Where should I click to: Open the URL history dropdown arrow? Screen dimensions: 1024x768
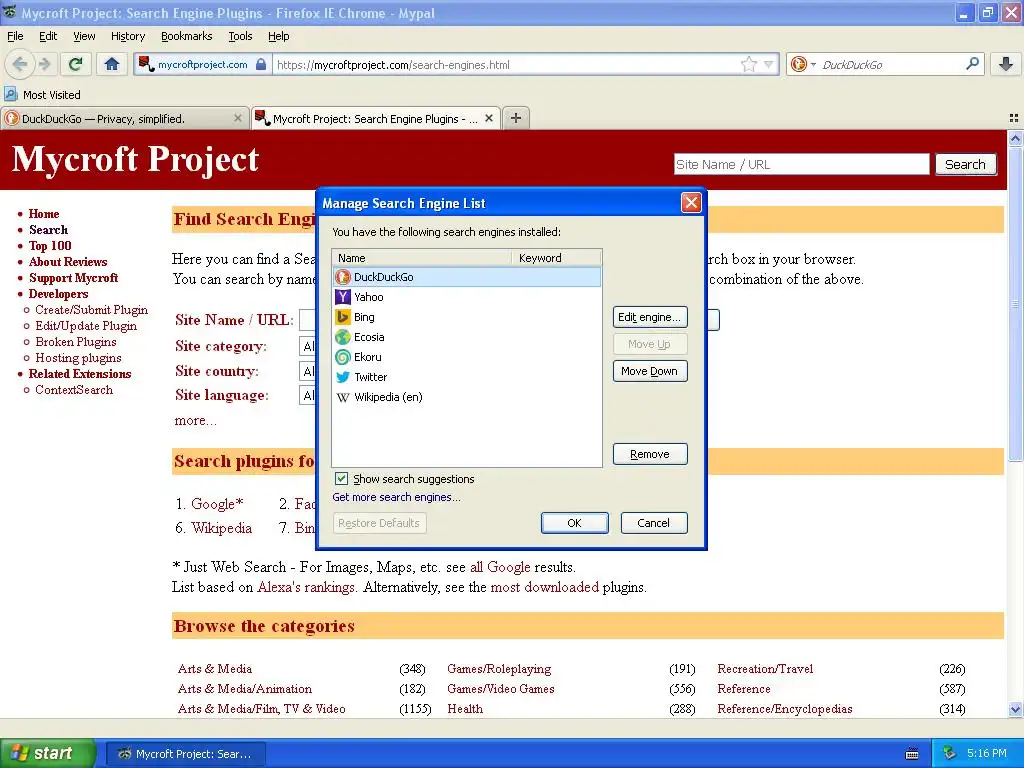pos(769,64)
